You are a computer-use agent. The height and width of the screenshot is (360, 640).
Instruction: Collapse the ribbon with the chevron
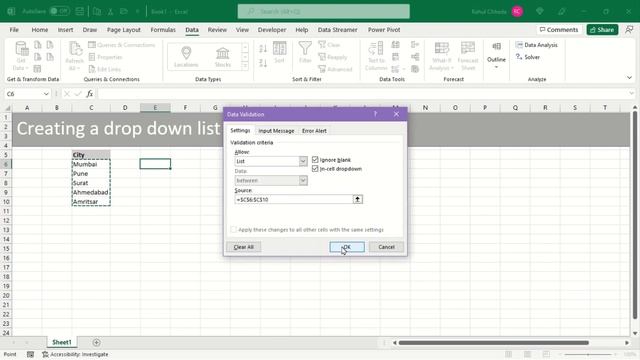point(629,78)
